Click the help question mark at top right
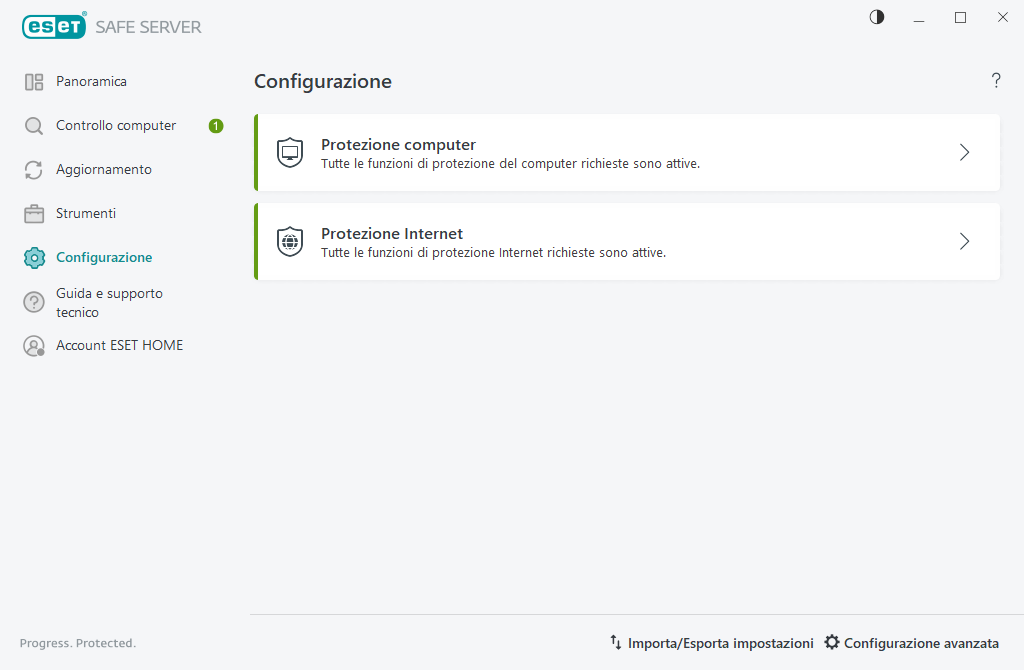 [996, 81]
